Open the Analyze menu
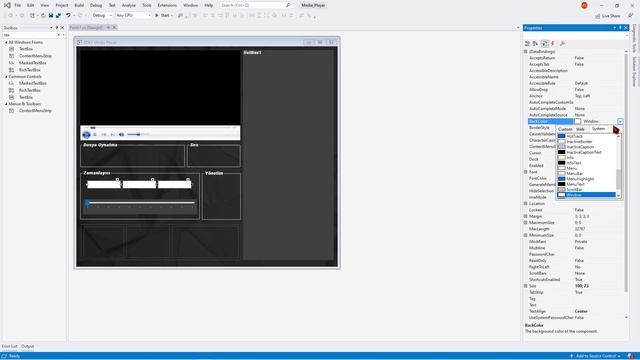This screenshot has width=640, height=360. (129, 5)
